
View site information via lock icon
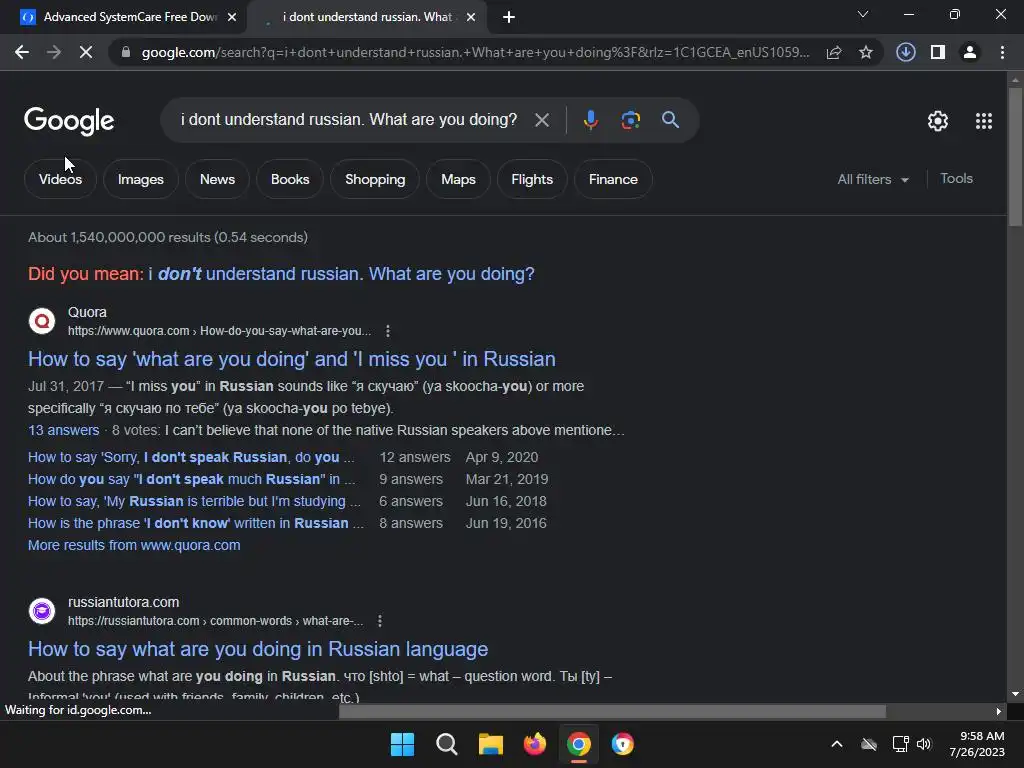126,52
